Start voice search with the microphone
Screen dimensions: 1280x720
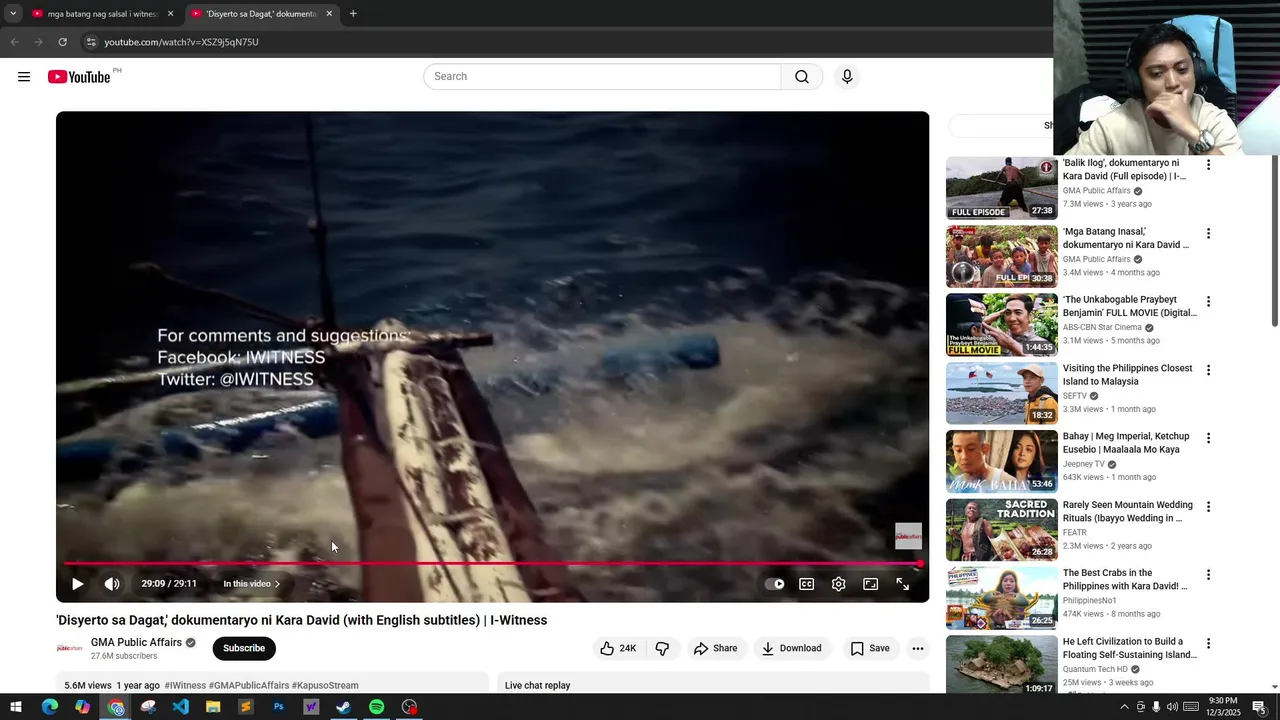pos(847,77)
